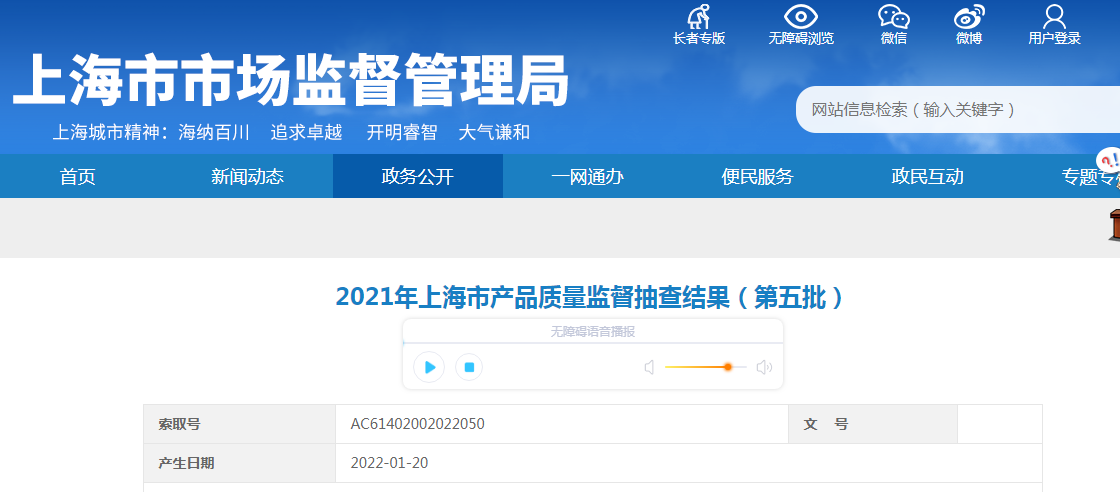This screenshot has width=1120, height=492.
Task: Click the 长者专版 text label
Action: tap(699, 39)
